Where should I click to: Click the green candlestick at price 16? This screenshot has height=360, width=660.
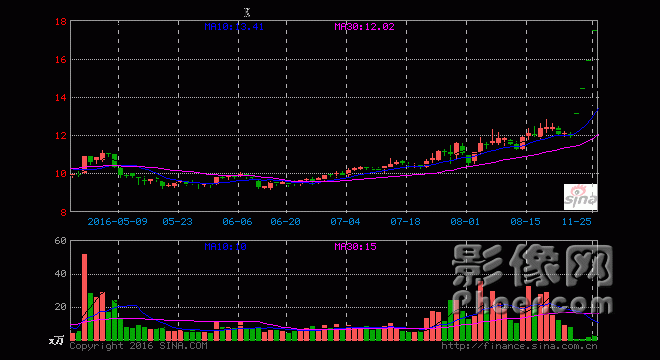click(589, 60)
